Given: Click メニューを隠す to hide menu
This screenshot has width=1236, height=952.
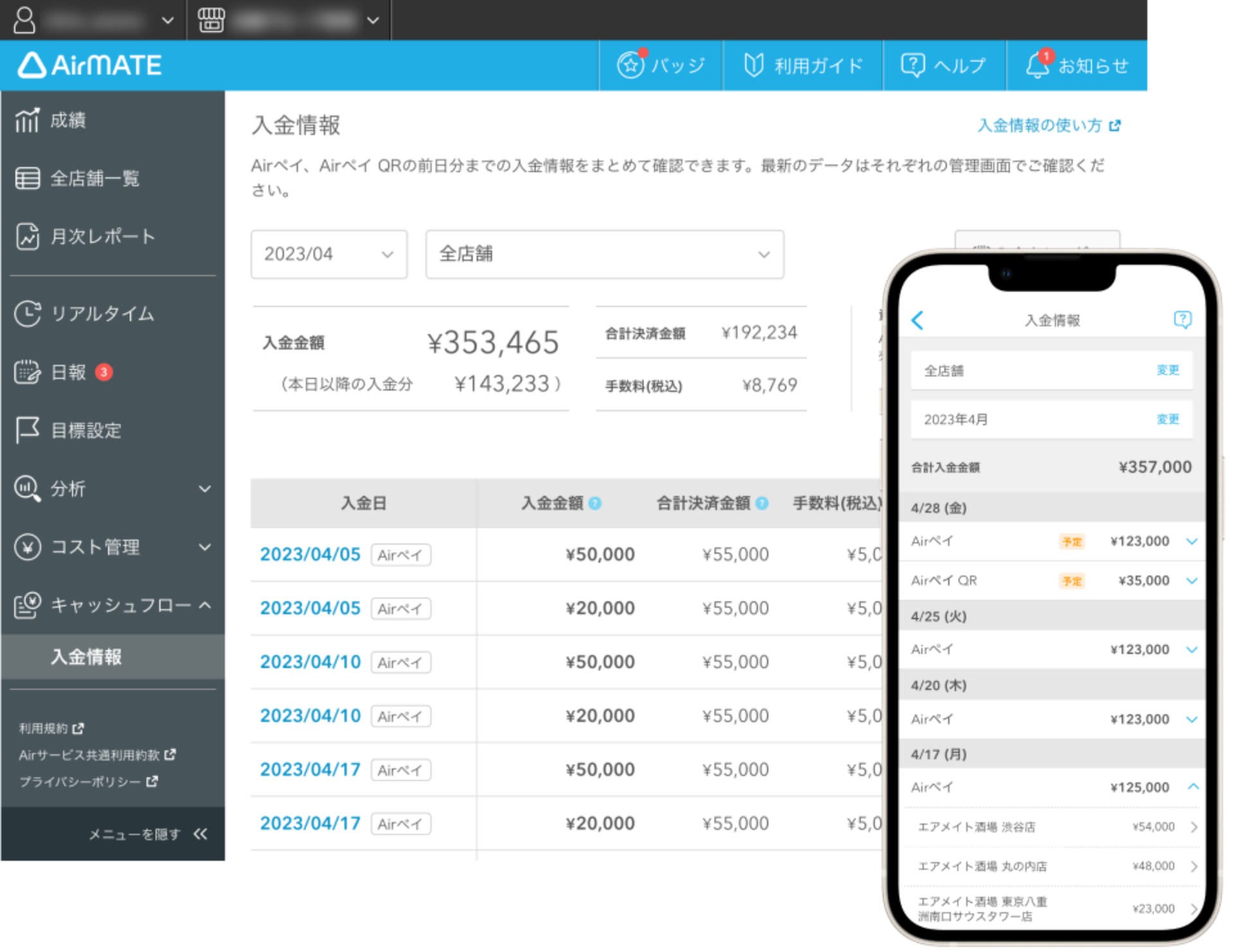Looking at the screenshot, I should click(x=134, y=834).
